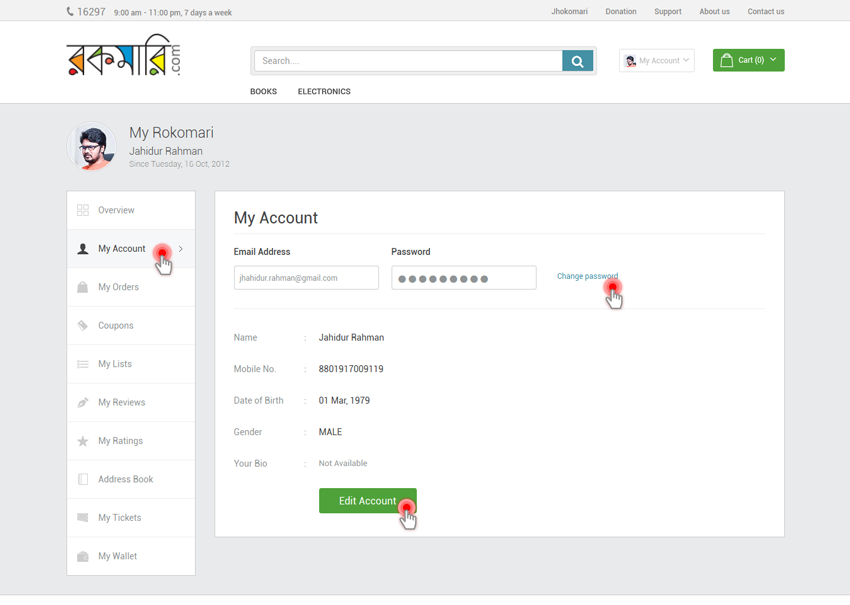Click the My Wallet icon in sidebar
The width and height of the screenshot is (850, 605).
click(83, 556)
